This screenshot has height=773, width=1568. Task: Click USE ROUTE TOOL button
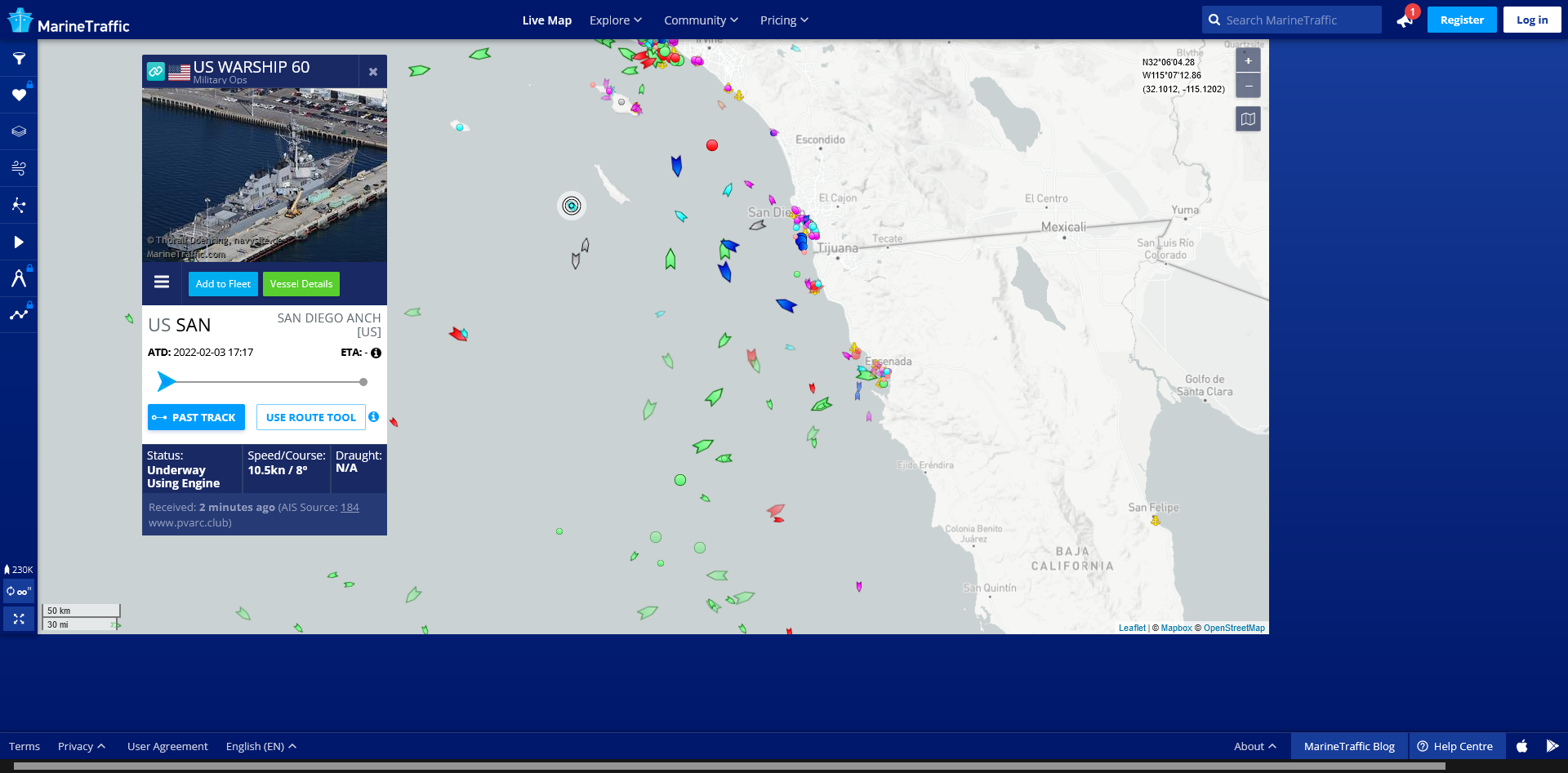311,417
